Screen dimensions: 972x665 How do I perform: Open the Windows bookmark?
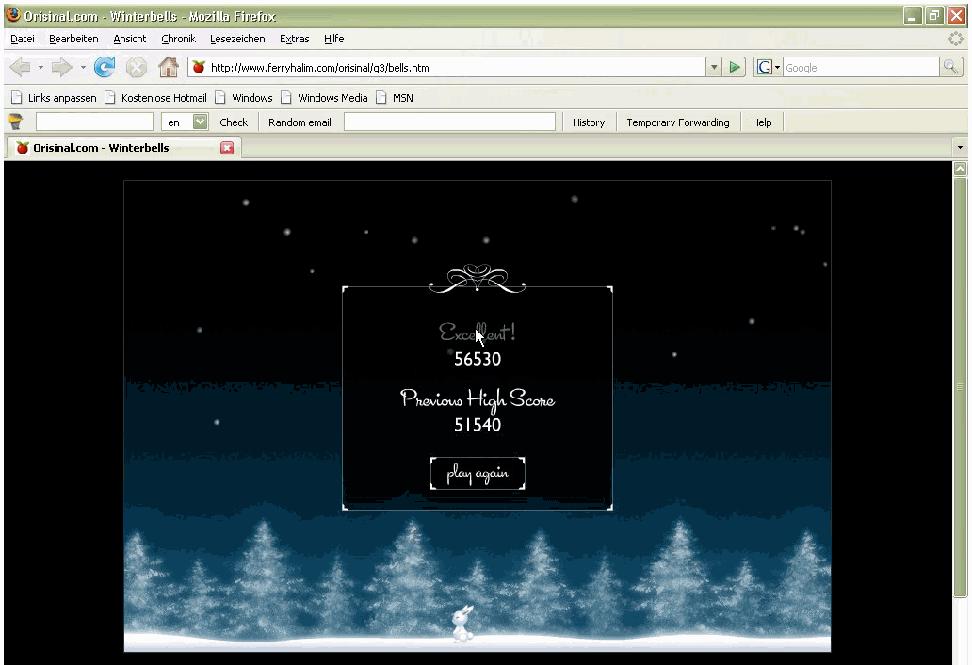tap(244, 98)
